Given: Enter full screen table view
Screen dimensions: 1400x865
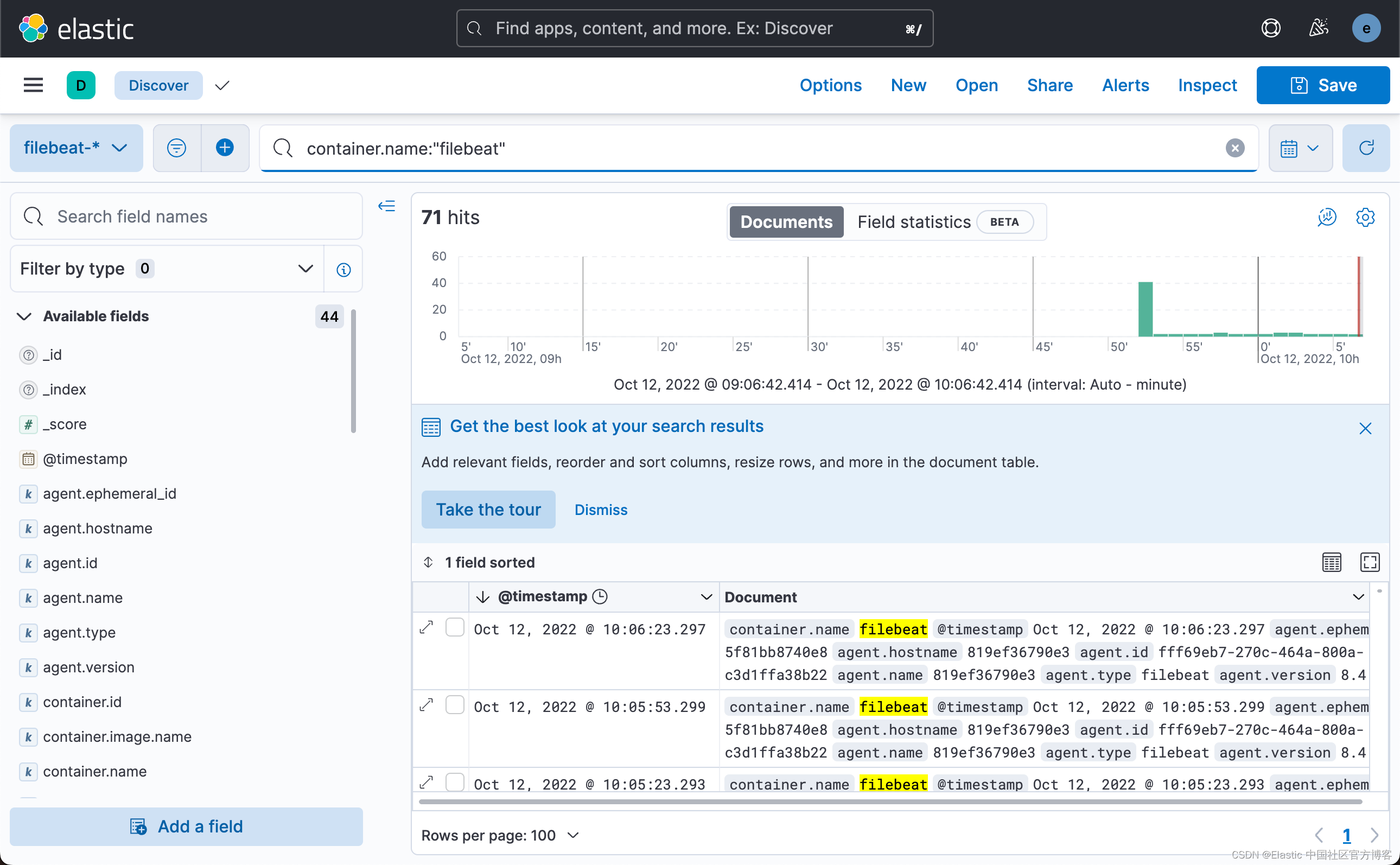Looking at the screenshot, I should pyautogui.click(x=1369, y=562).
